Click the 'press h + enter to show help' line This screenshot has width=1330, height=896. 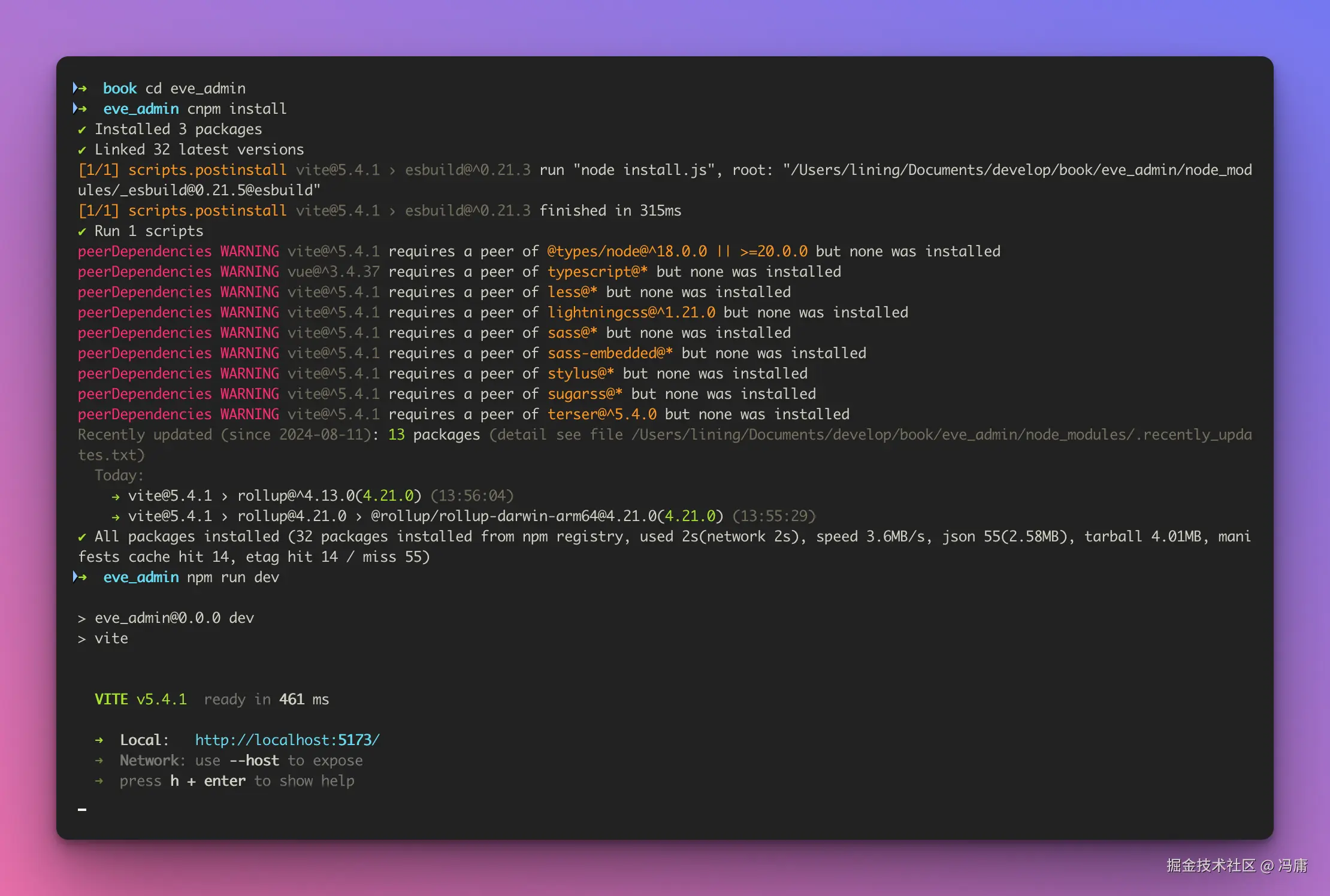pyautogui.click(x=224, y=780)
